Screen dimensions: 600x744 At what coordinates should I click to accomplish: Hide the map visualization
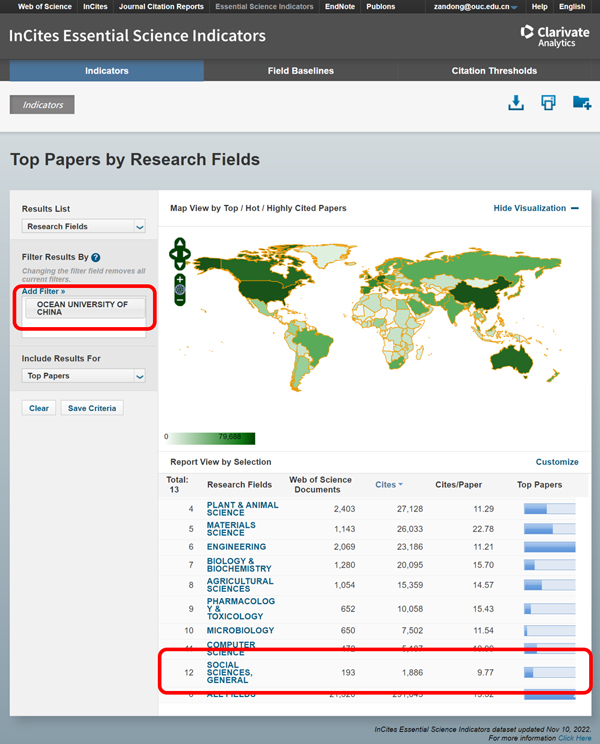tap(536, 208)
